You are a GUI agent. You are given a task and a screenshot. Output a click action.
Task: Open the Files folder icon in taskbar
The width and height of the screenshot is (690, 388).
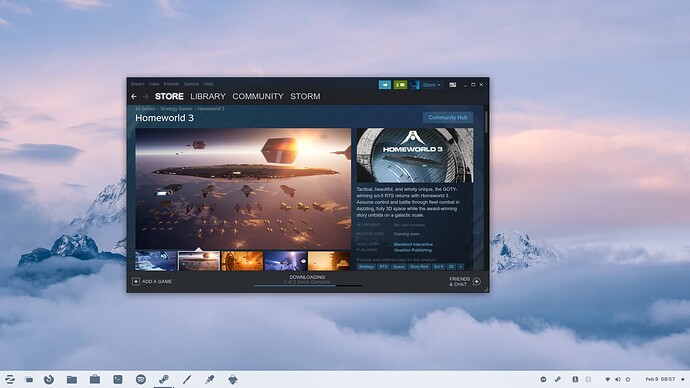pos(72,379)
